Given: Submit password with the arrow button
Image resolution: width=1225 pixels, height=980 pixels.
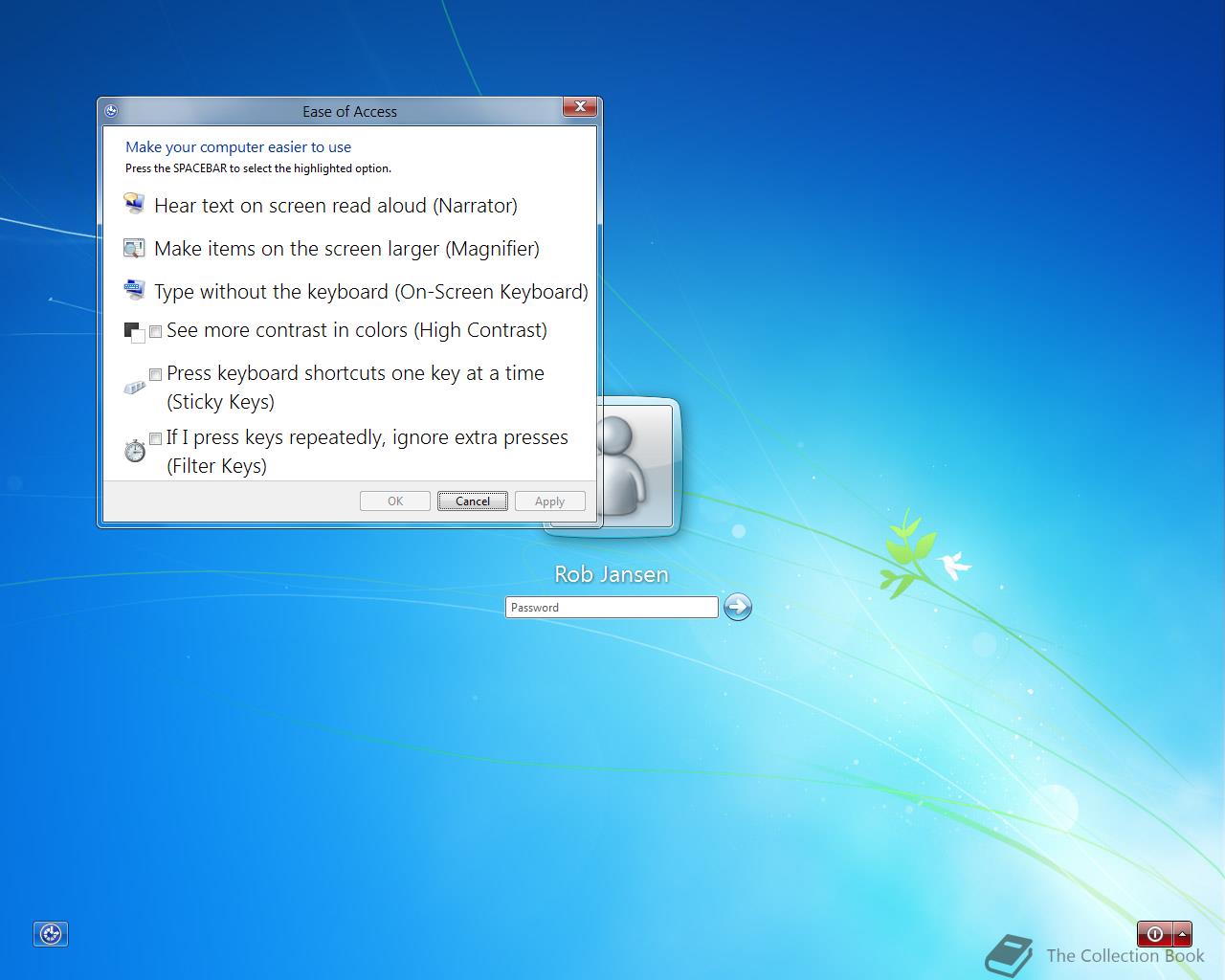Looking at the screenshot, I should pyautogui.click(x=737, y=607).
